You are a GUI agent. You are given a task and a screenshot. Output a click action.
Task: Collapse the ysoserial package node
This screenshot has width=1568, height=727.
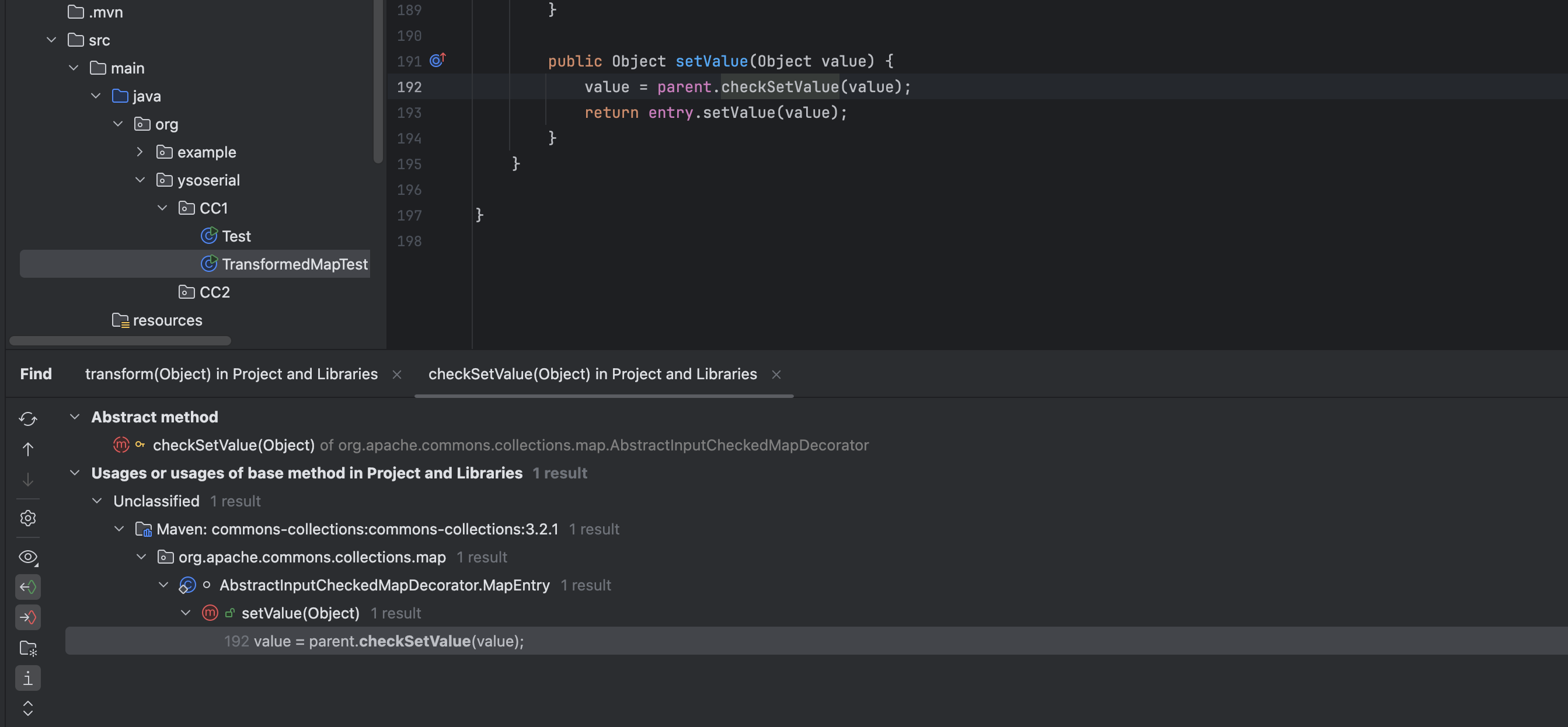coord(140,180)
